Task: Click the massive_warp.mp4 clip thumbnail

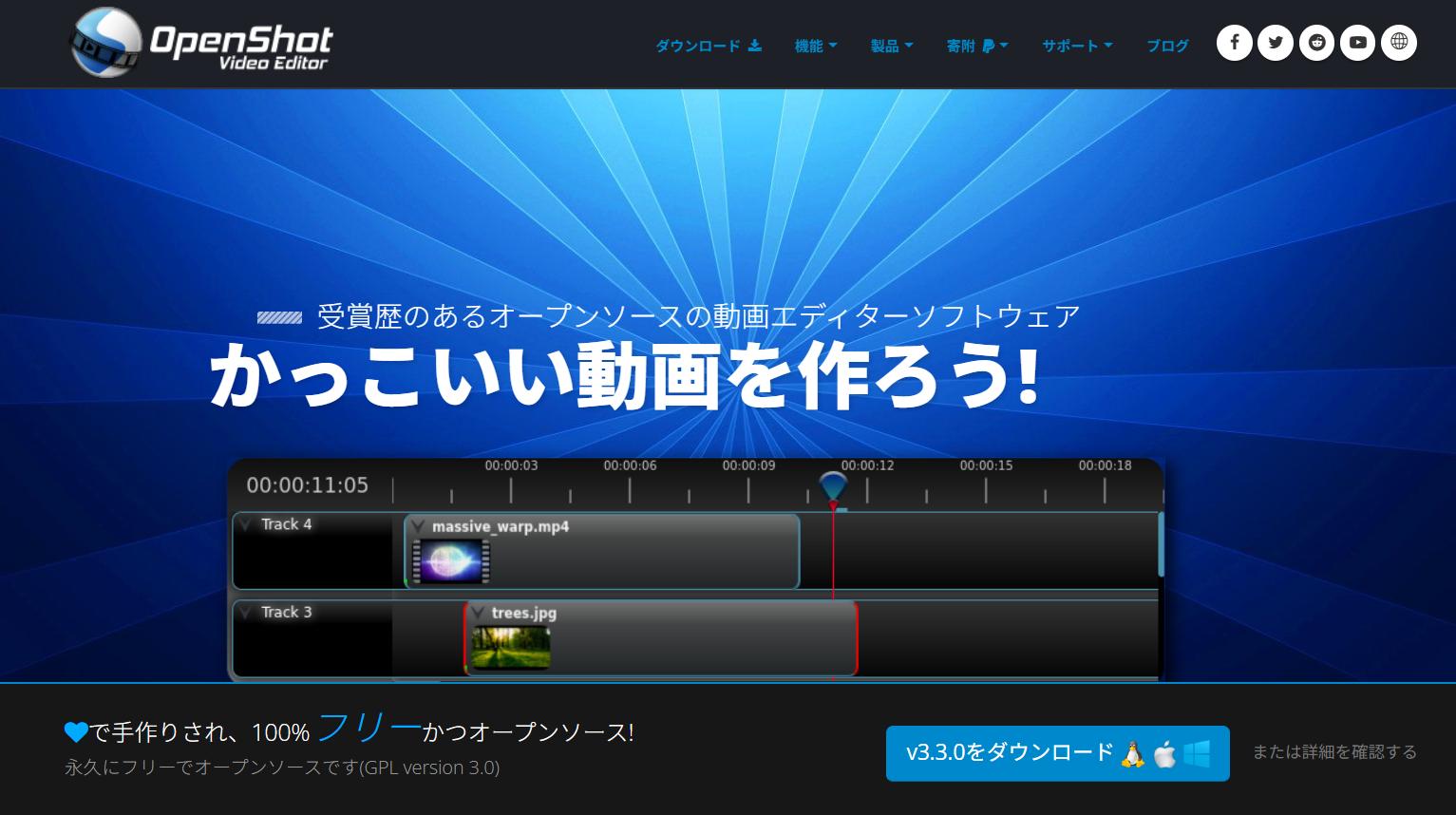Action: click(x=451, y=560)
